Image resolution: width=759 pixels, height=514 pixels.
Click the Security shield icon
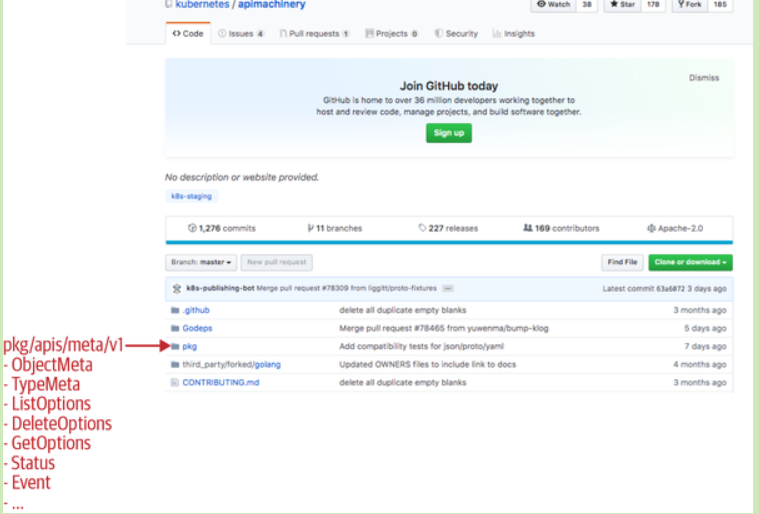pos(438,33)
